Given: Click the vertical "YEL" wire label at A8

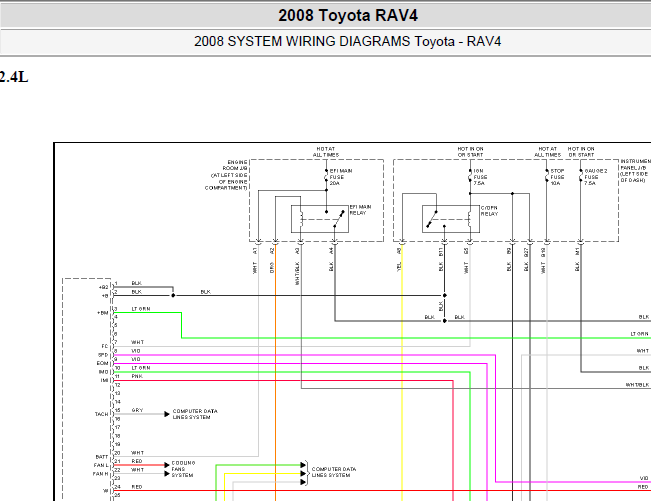Looking at the screenshot, I should tap(399, 266).
